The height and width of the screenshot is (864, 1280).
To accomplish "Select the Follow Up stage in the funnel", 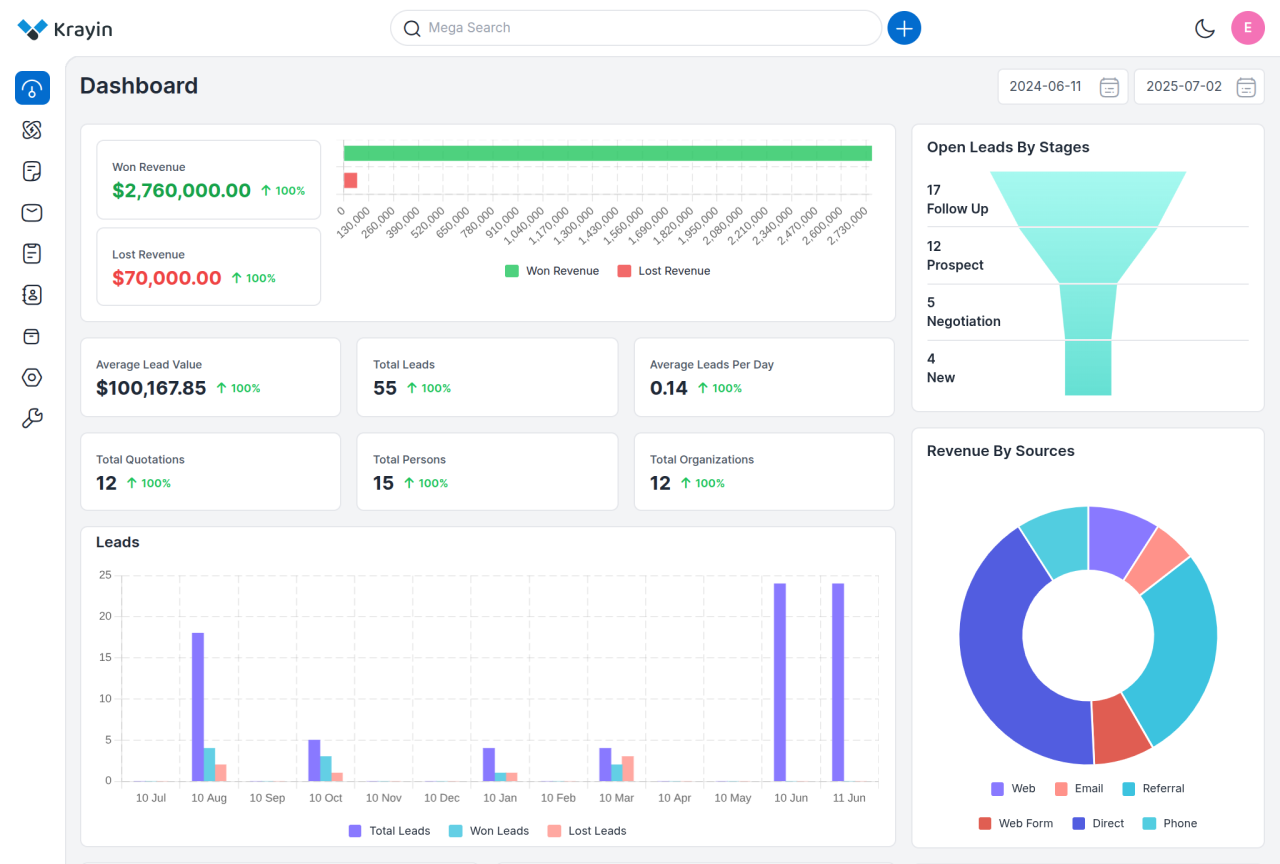I will pyautogui.click(x=957, y=199).
